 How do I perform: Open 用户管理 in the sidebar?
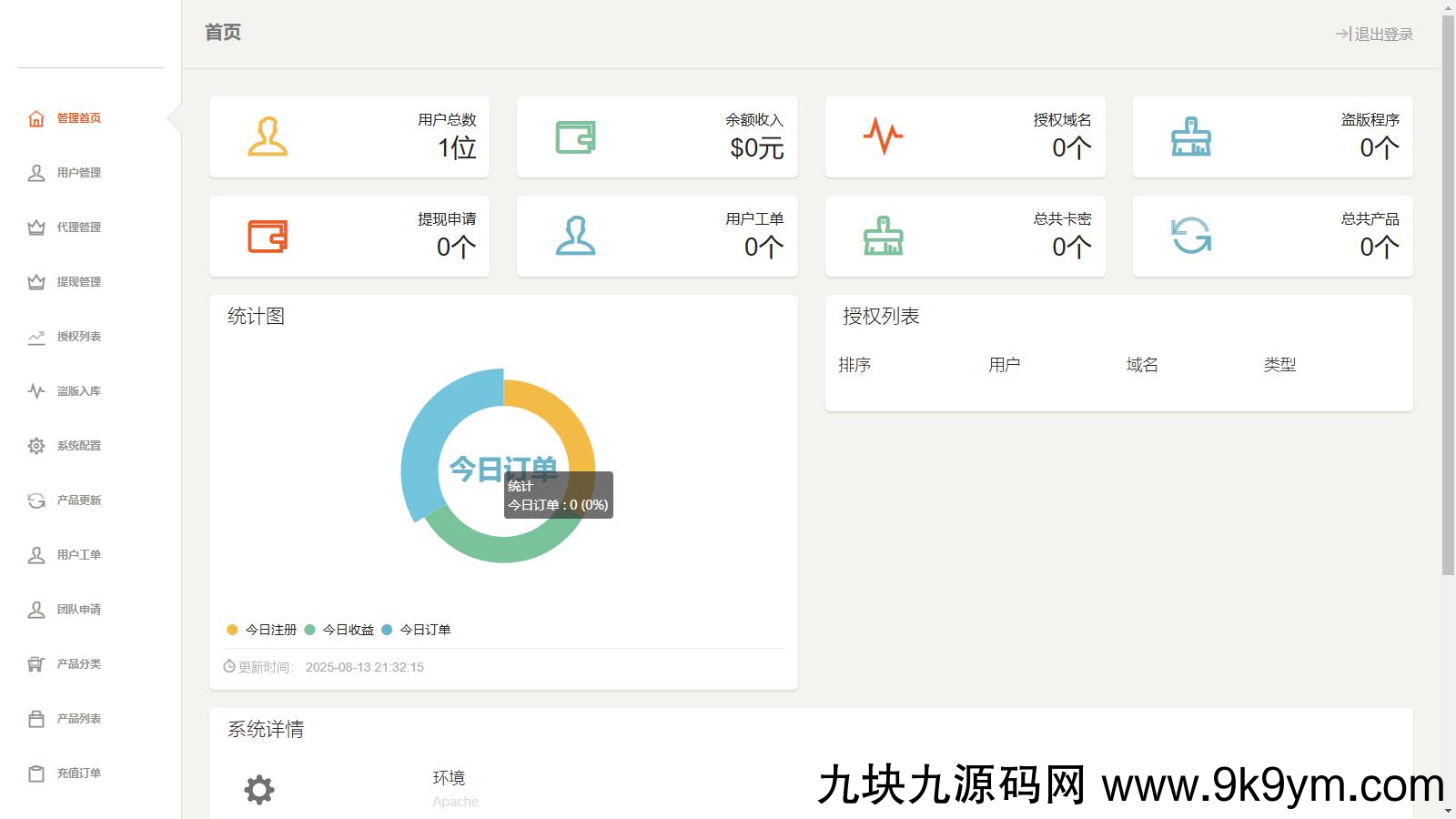[x=78, y=173]
